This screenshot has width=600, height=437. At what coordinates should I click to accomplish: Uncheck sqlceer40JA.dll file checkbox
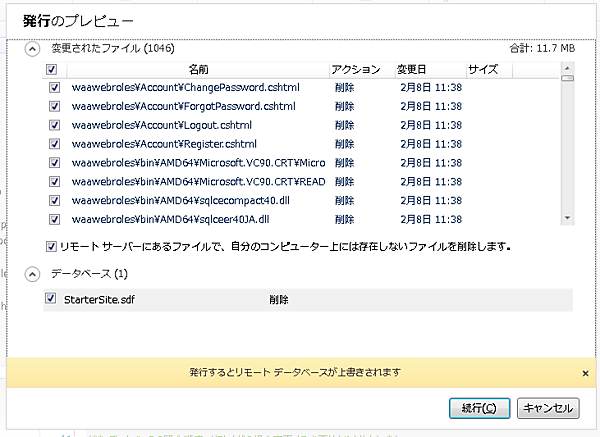[x=55, y=182]
